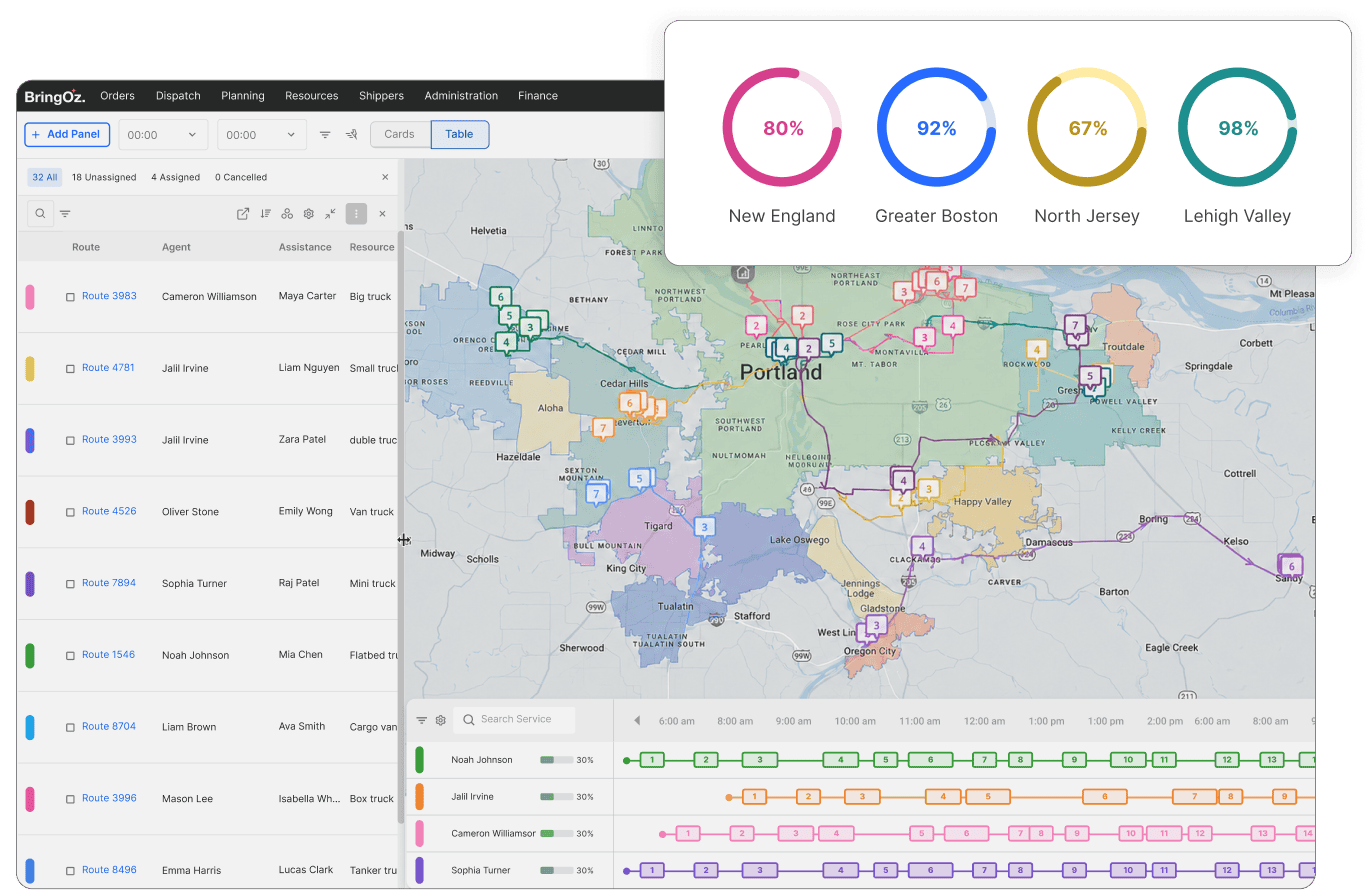Open the Route 1546 link
Image resolution: width=1368 pixels, height=890 pixels.
click(109, 655)
